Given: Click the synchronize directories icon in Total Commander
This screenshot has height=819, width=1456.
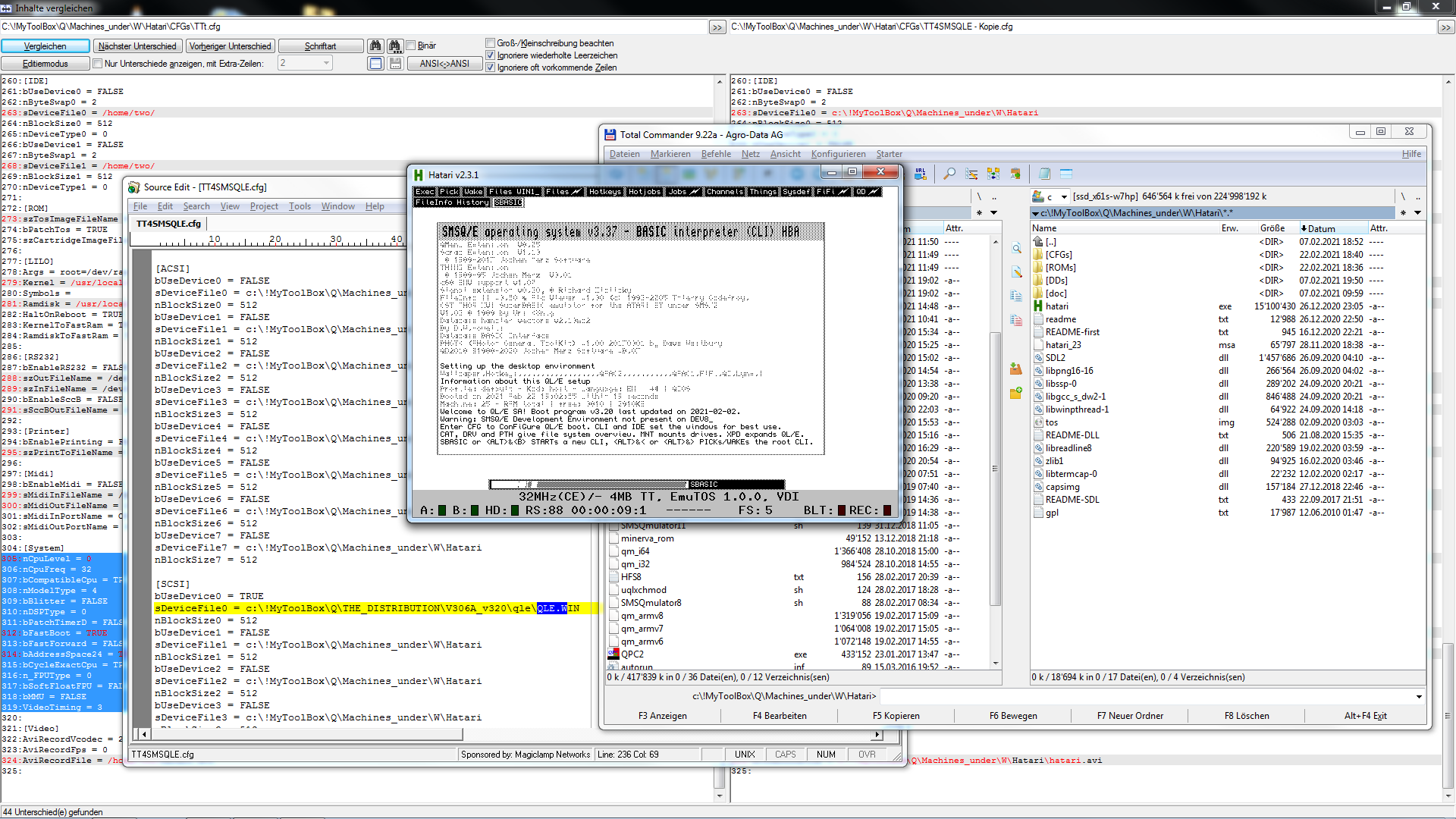Looking at the screenshot, I should point(993,174).
